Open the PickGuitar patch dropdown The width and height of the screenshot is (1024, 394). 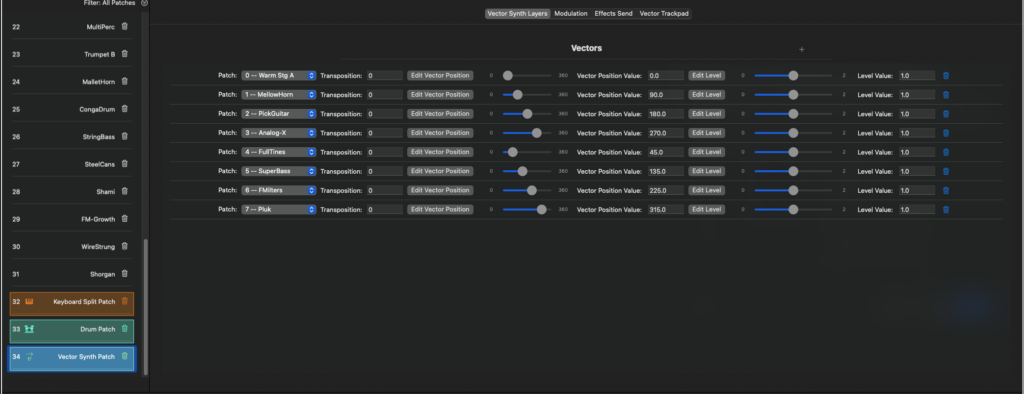[x=279, y=114]
